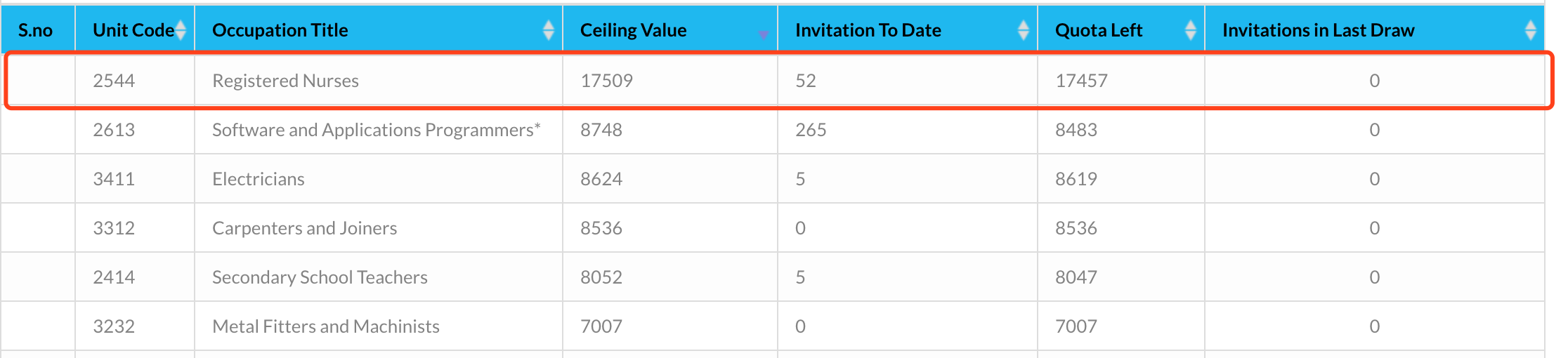Sort by Ceiling Value arrow icon
Screen dimensions: 1568x358
coord(763,34)
